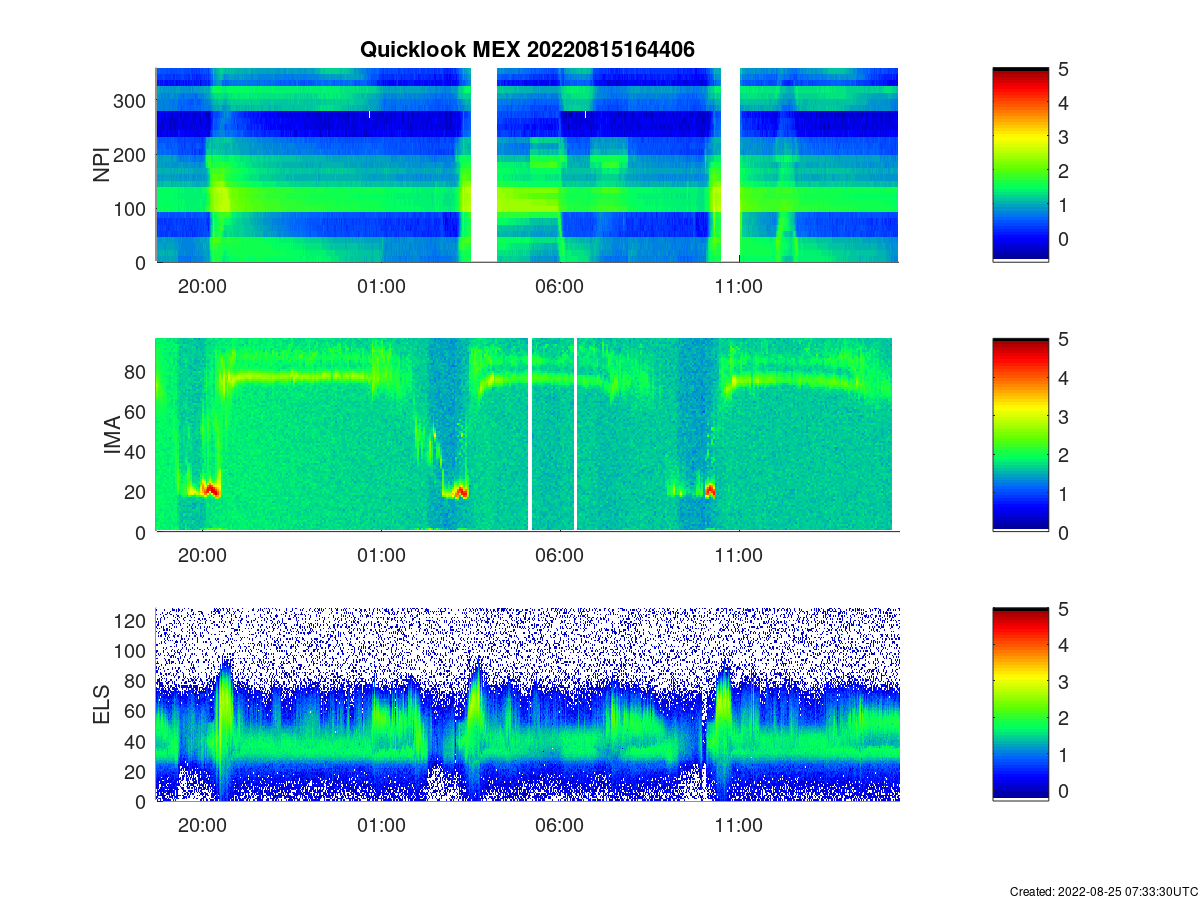Click the 5 label on the ELS colorbar
The height and width of the screenshot is (900, 1200).
(x=1064, y=608)
